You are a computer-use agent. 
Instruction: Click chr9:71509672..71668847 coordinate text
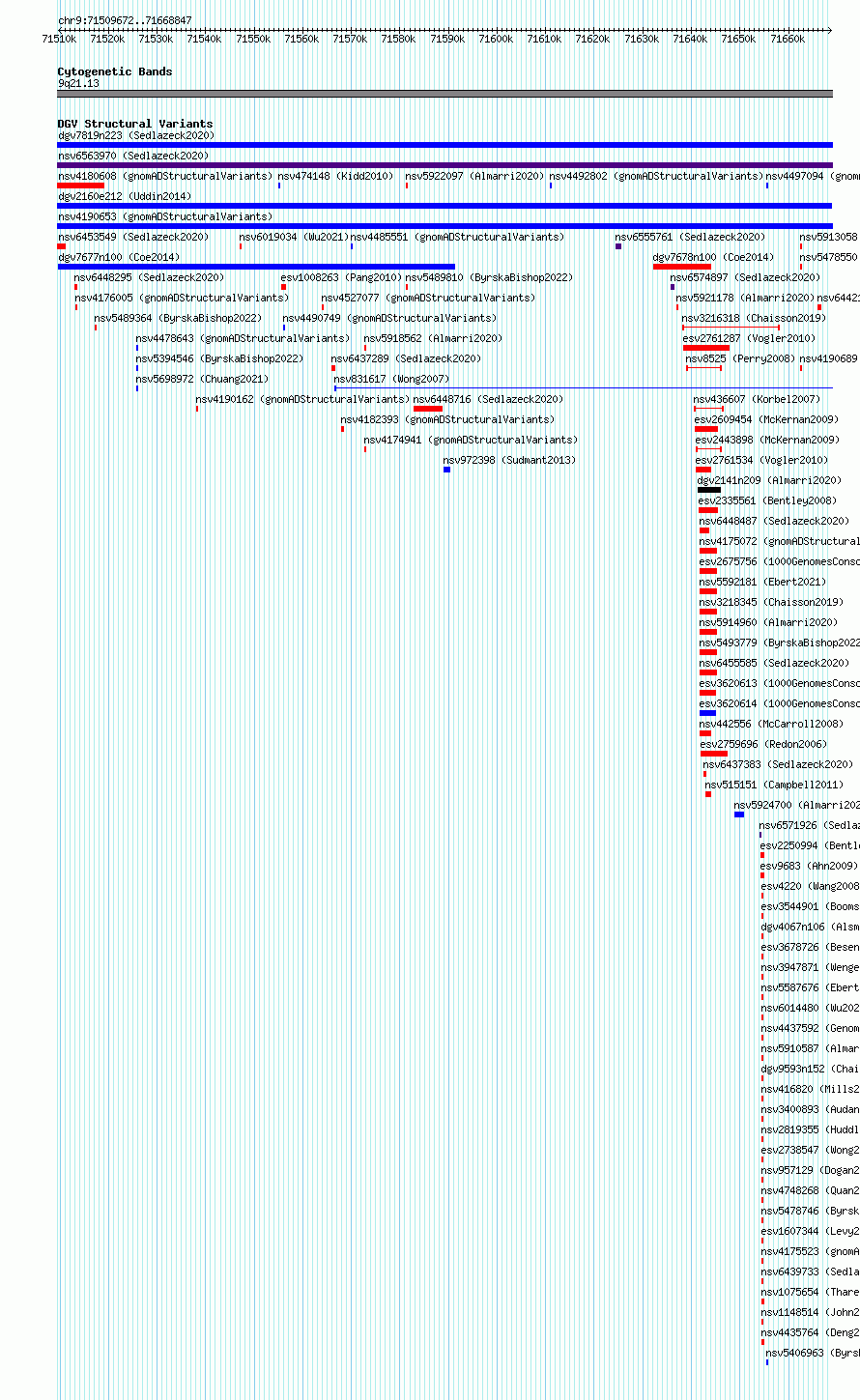tap(125, 20)
